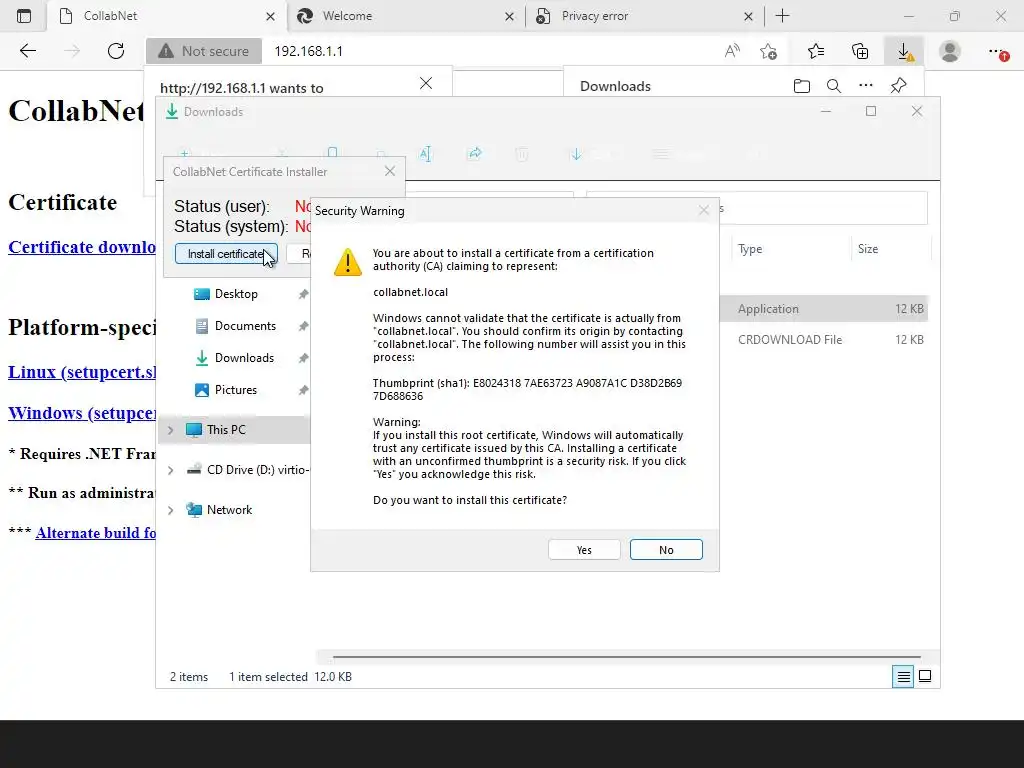Open the Linux (setupcert.sh) link
The height and width of the screenshot is (768, 1024).
82,372
